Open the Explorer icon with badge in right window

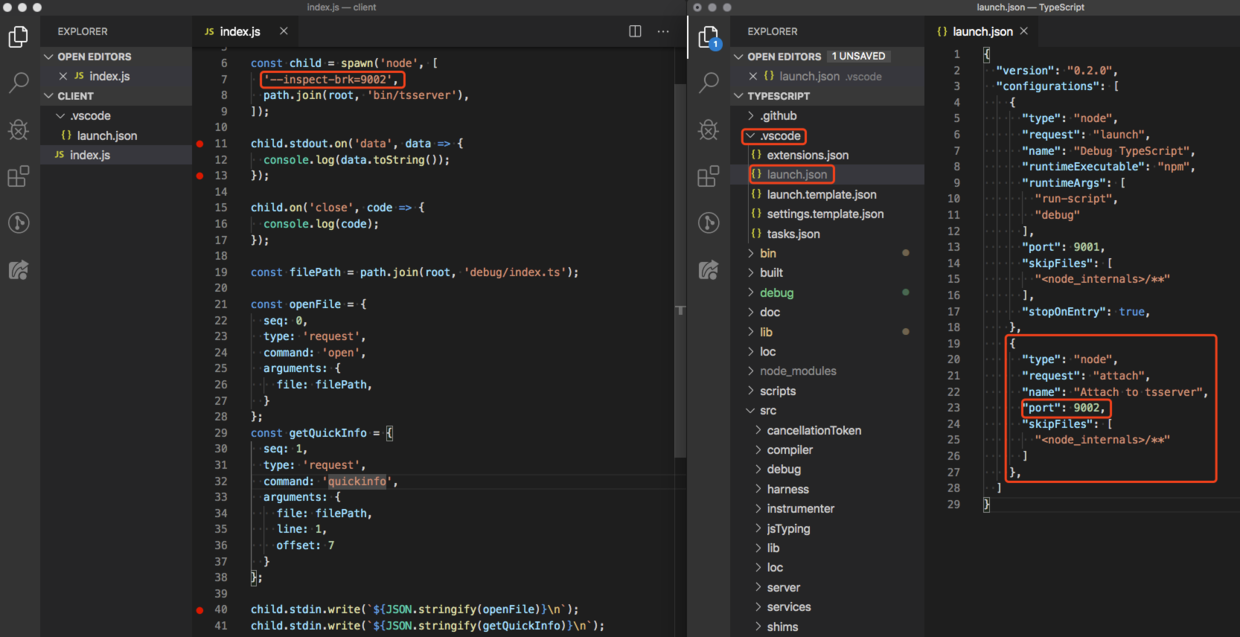[x=709, y=36]
